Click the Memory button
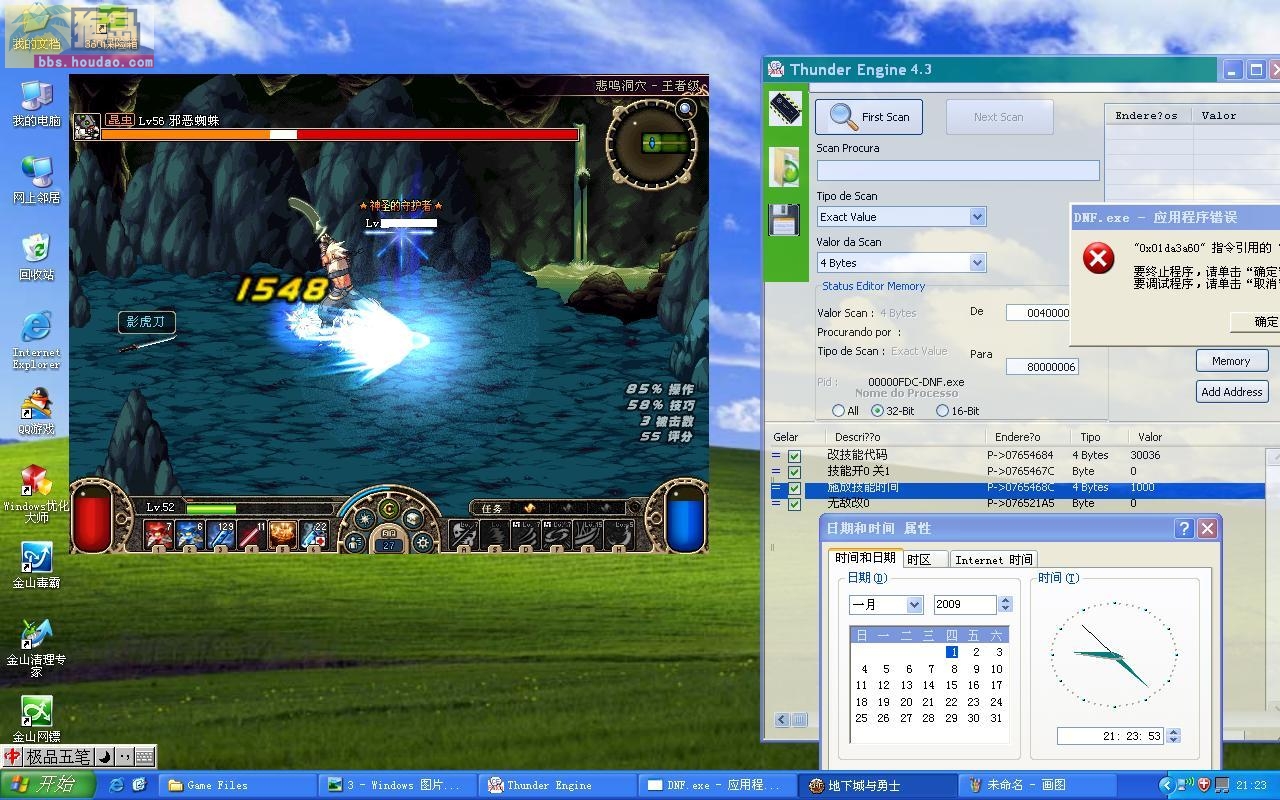This screenshot has width=1280, height=800. tap(1231, 361)
